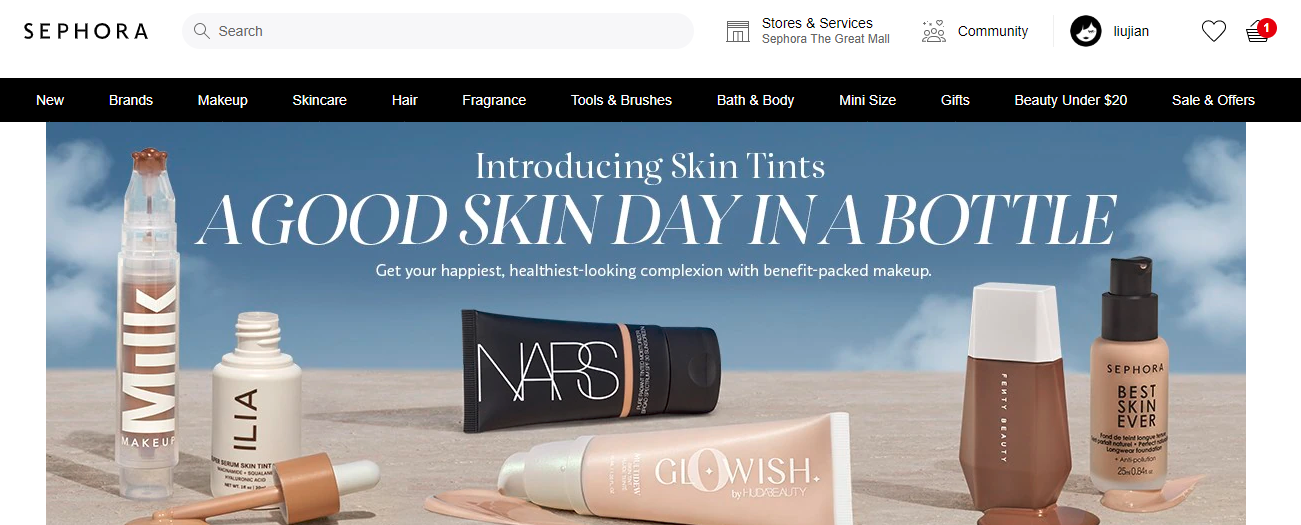Open the Skin Tints promo banner
This screenshot has height=525, width=1301.
coord(646,324)
